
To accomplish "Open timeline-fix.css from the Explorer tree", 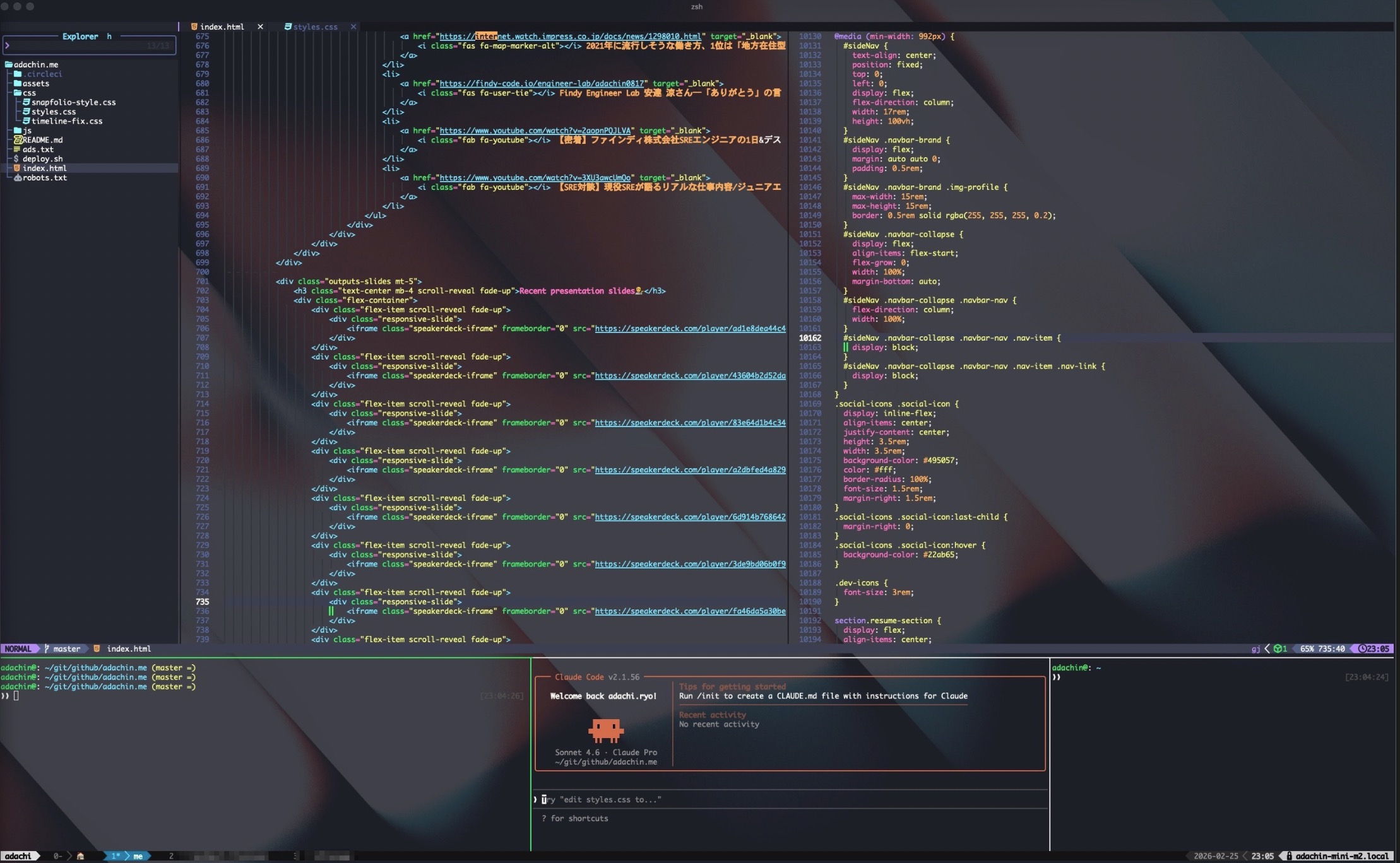I will coord(66,121).
